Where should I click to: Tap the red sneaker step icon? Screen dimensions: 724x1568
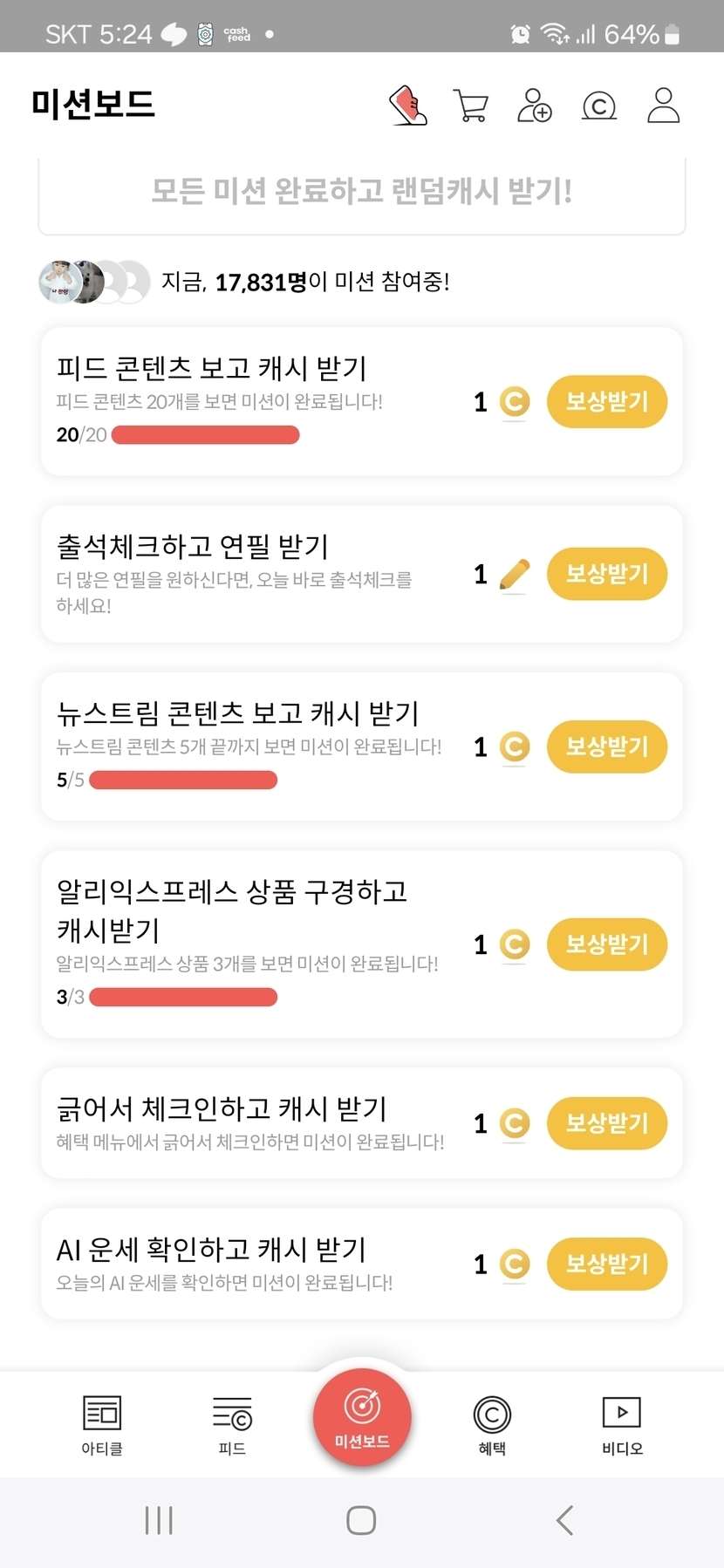point(407,106)
